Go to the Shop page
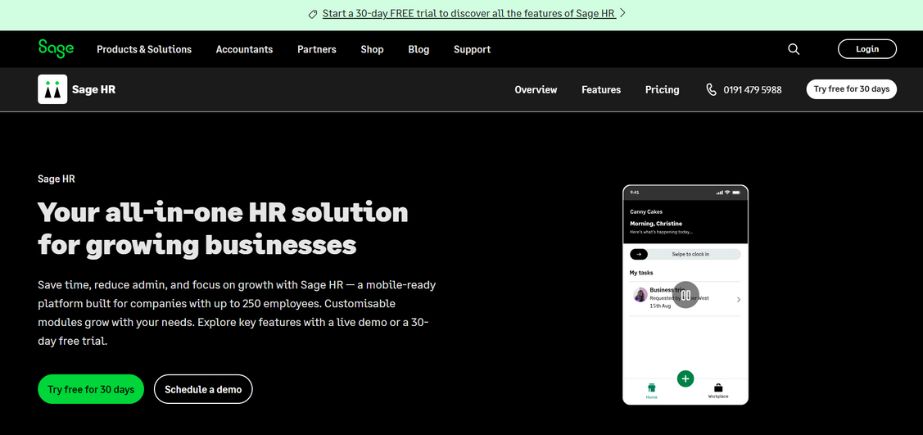The height and width of the screenshot is (435, 923). pos(372,49)
